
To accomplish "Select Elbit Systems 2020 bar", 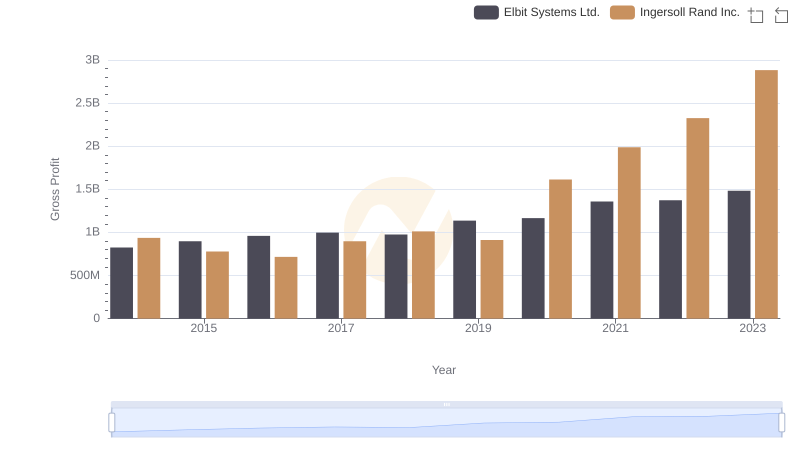I will [x=533, y=268].
